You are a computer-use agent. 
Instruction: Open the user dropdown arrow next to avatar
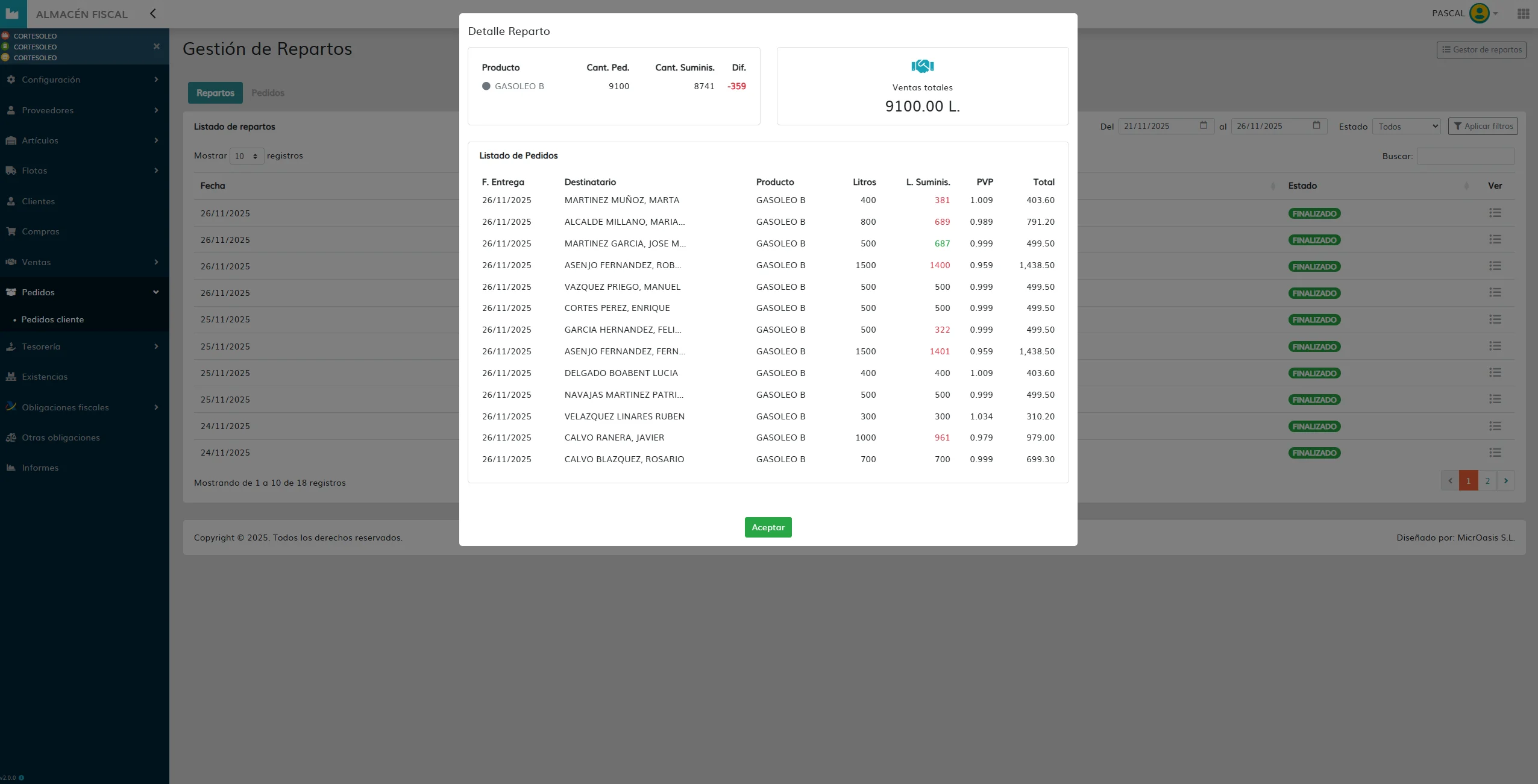pyautogui.click(x=1495, y=13)
